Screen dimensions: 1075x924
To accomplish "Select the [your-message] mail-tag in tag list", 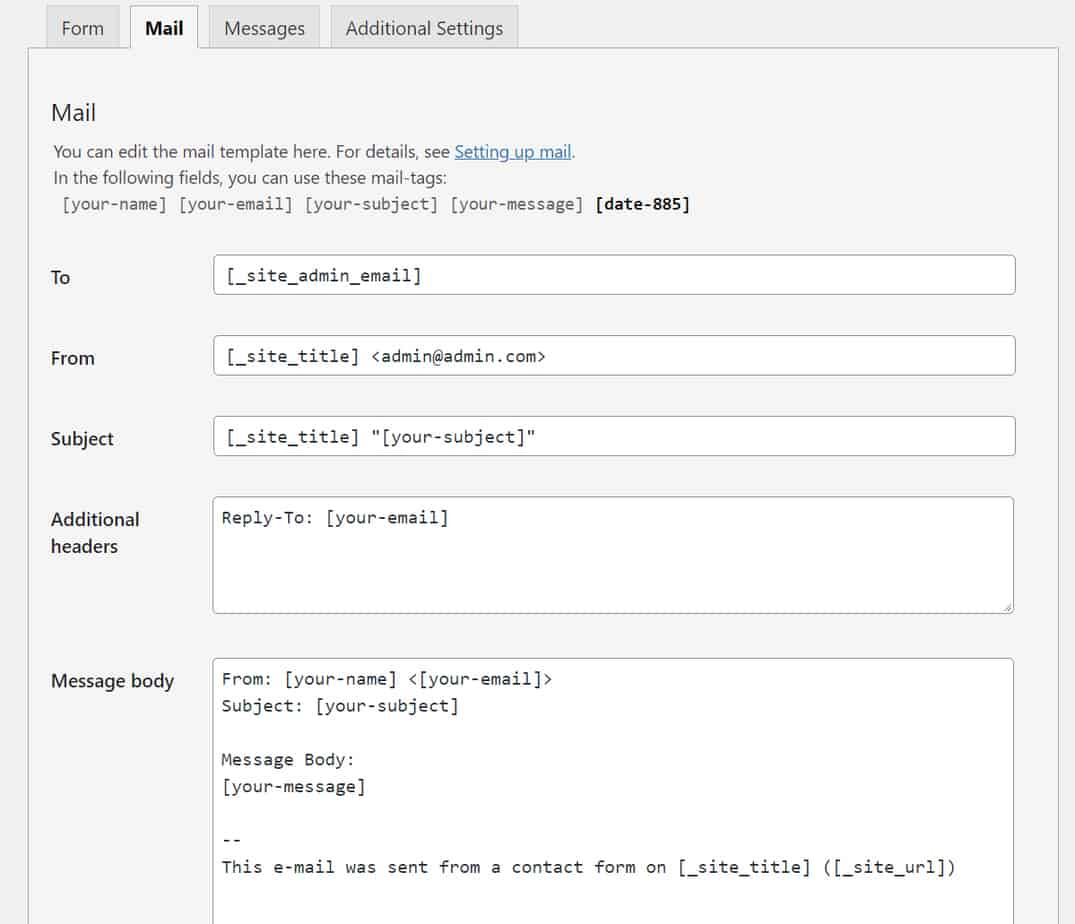I will pyautogui.click(x=517, y=204).
